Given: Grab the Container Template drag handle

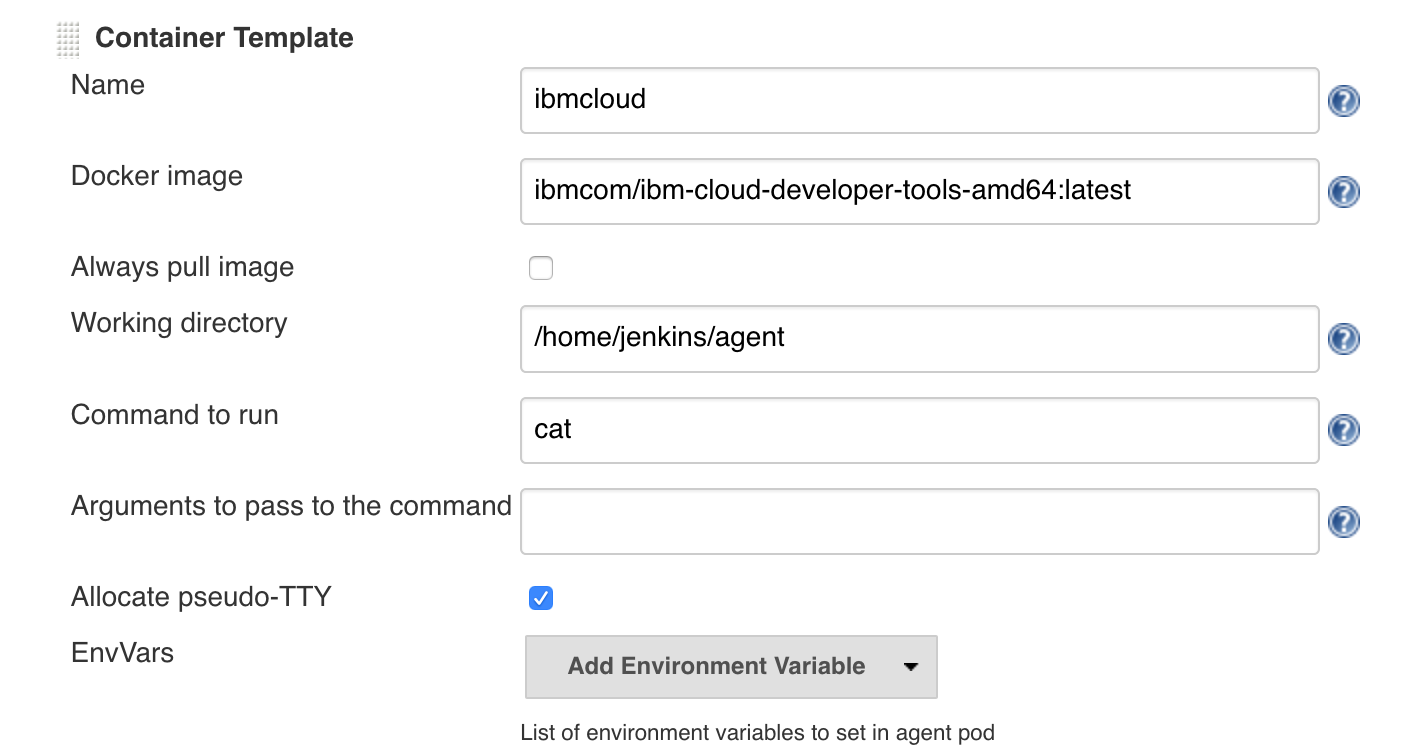Looking at the screenshot, I should tap(68, 40).
